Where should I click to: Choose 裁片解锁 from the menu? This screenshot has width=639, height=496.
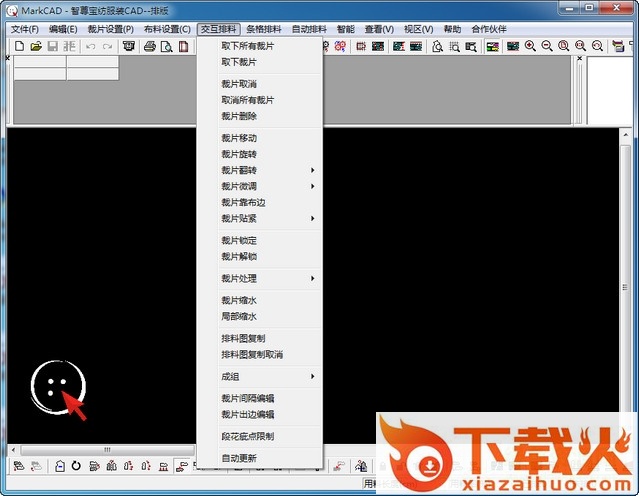(x=260, y=257)
